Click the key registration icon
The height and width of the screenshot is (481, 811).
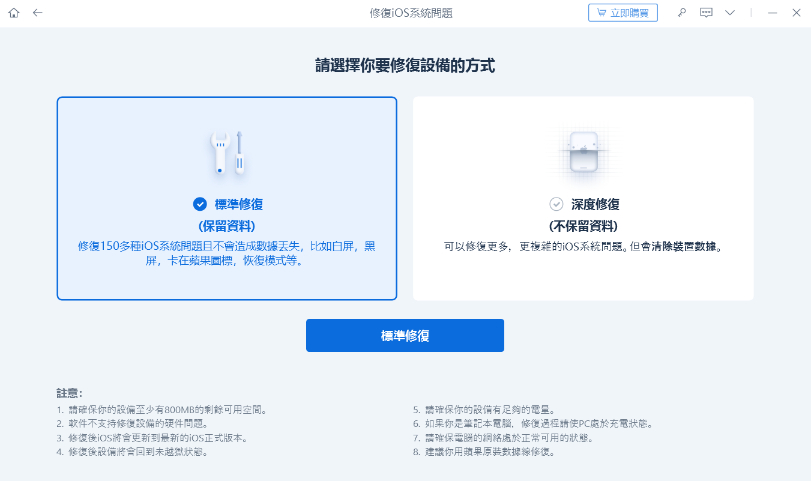(x=682, y=13)
